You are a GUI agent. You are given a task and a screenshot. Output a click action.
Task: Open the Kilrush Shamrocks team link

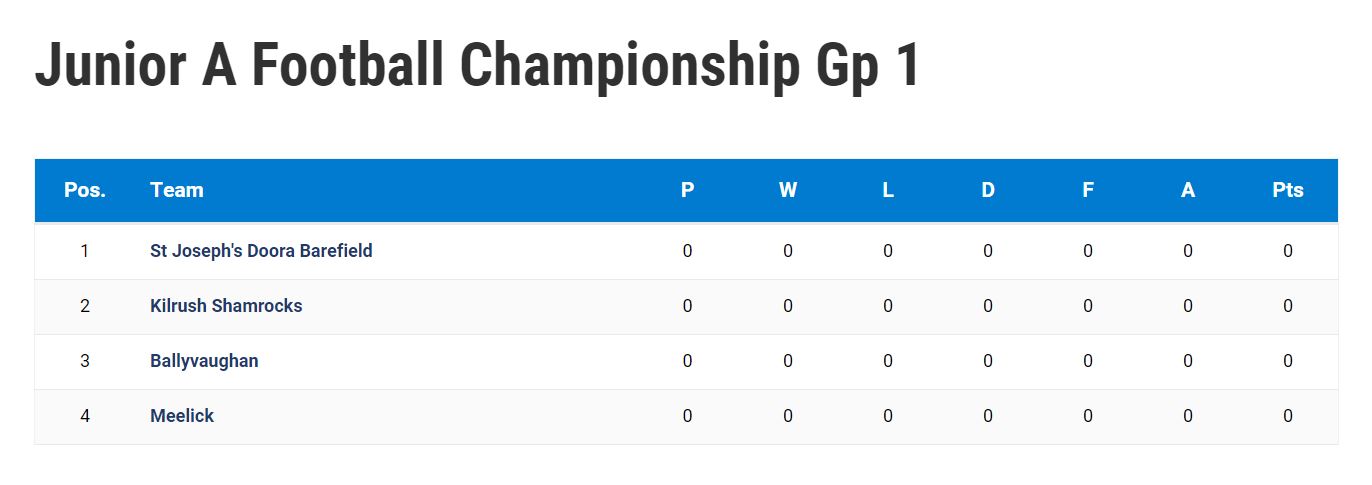(226, 306)
